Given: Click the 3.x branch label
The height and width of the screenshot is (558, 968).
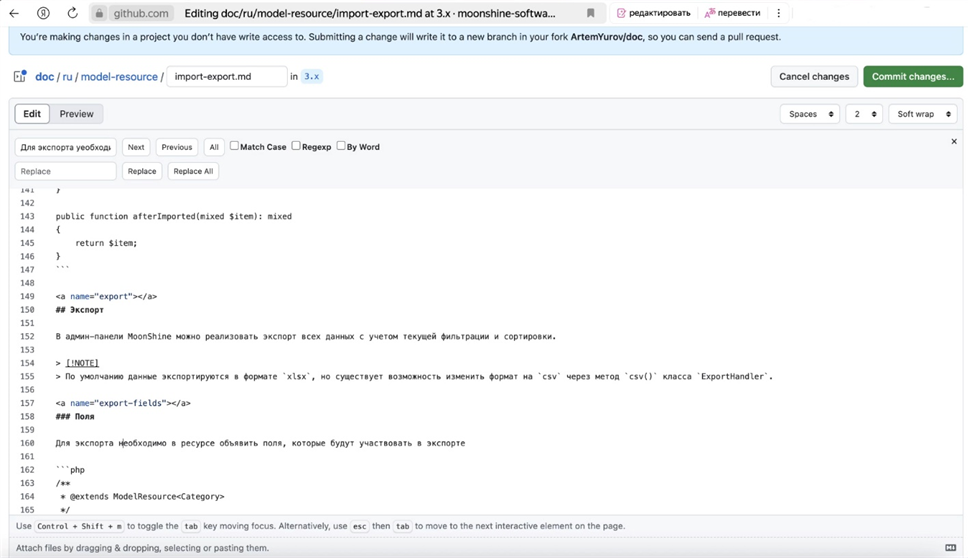Looking at the screenshot, I should coord(312,77).
